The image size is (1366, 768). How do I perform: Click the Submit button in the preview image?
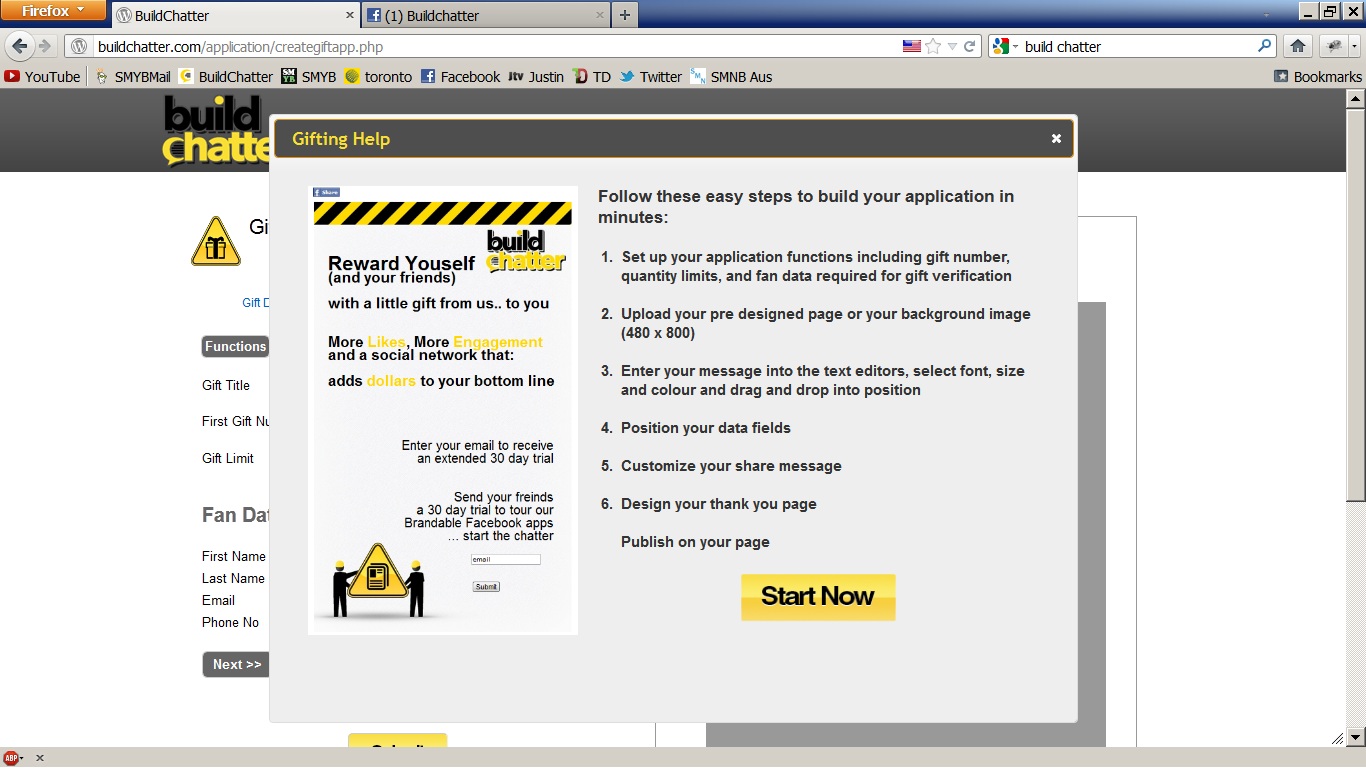(x=486, y=587)
